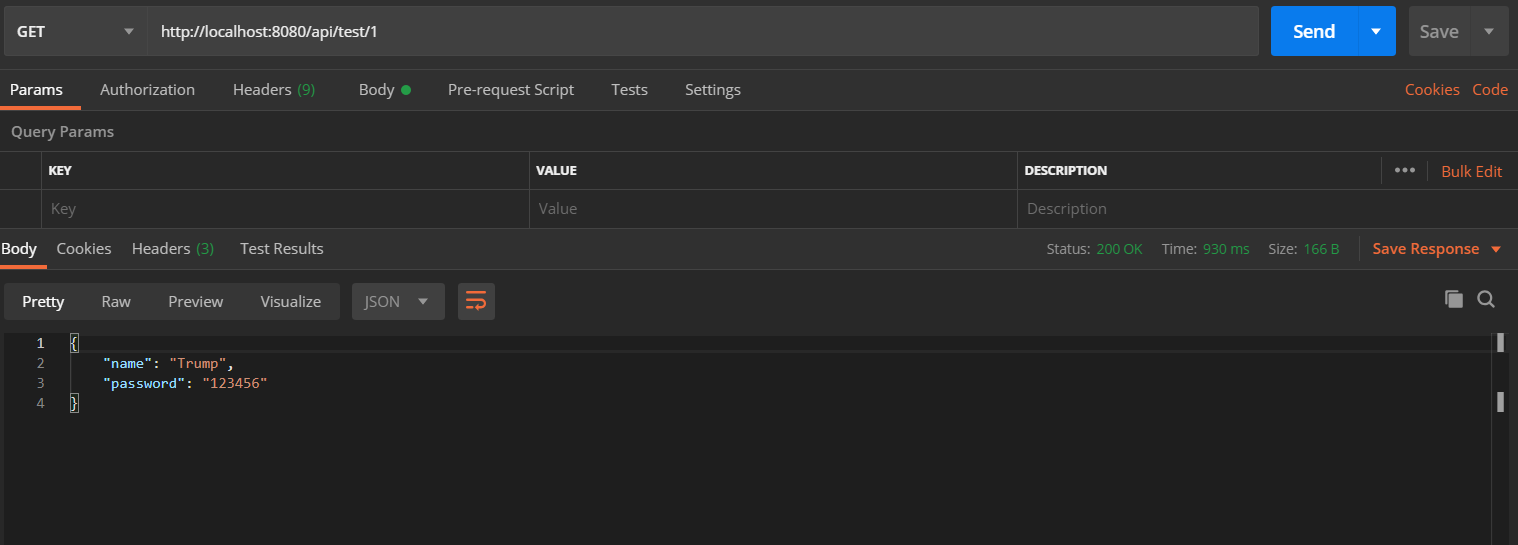Open the JSON format dropdown
This screenshot has height=545, width=1518.
[398, 301]
